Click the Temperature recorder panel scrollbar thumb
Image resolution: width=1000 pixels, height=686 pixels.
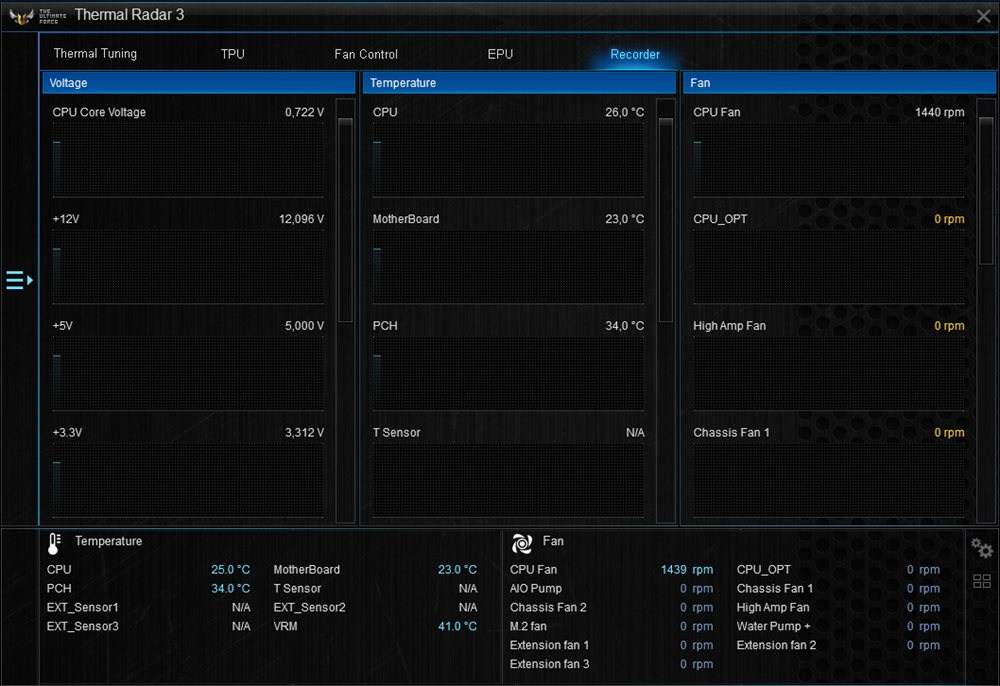[666, 219]
